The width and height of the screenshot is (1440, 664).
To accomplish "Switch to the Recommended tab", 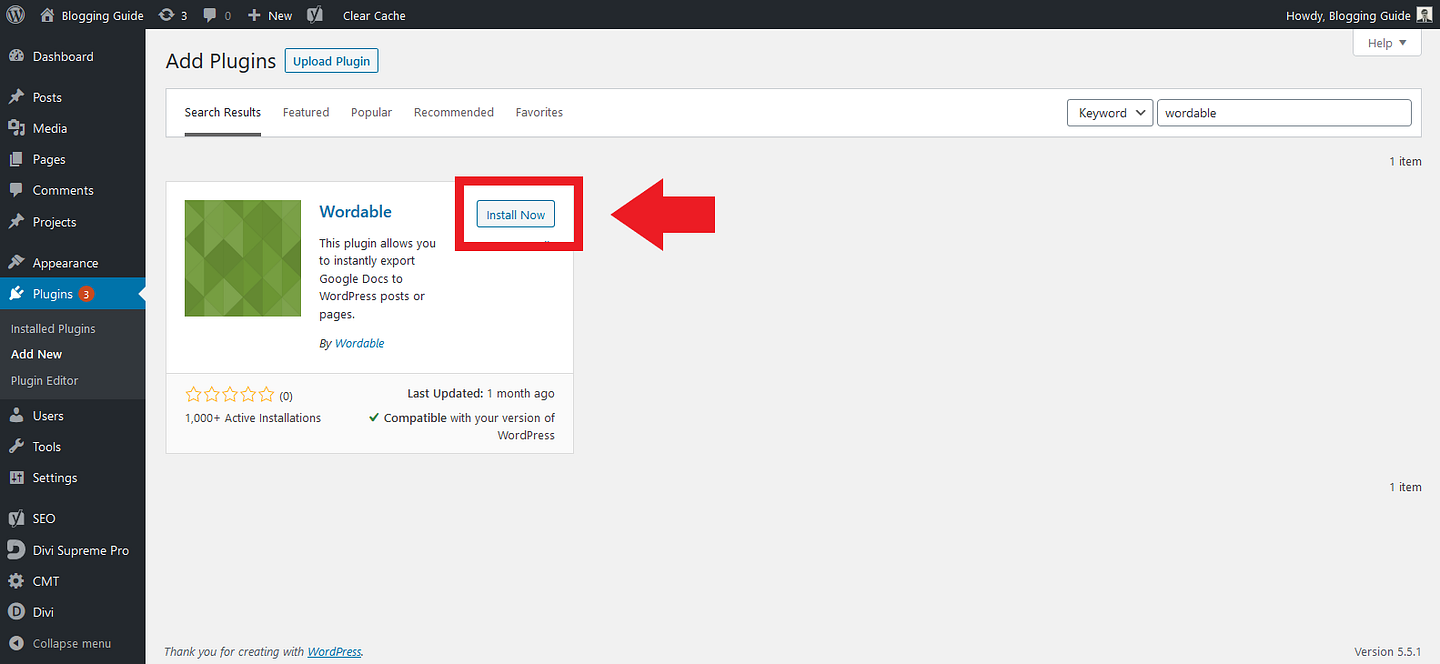I will [x=454, y=112].
